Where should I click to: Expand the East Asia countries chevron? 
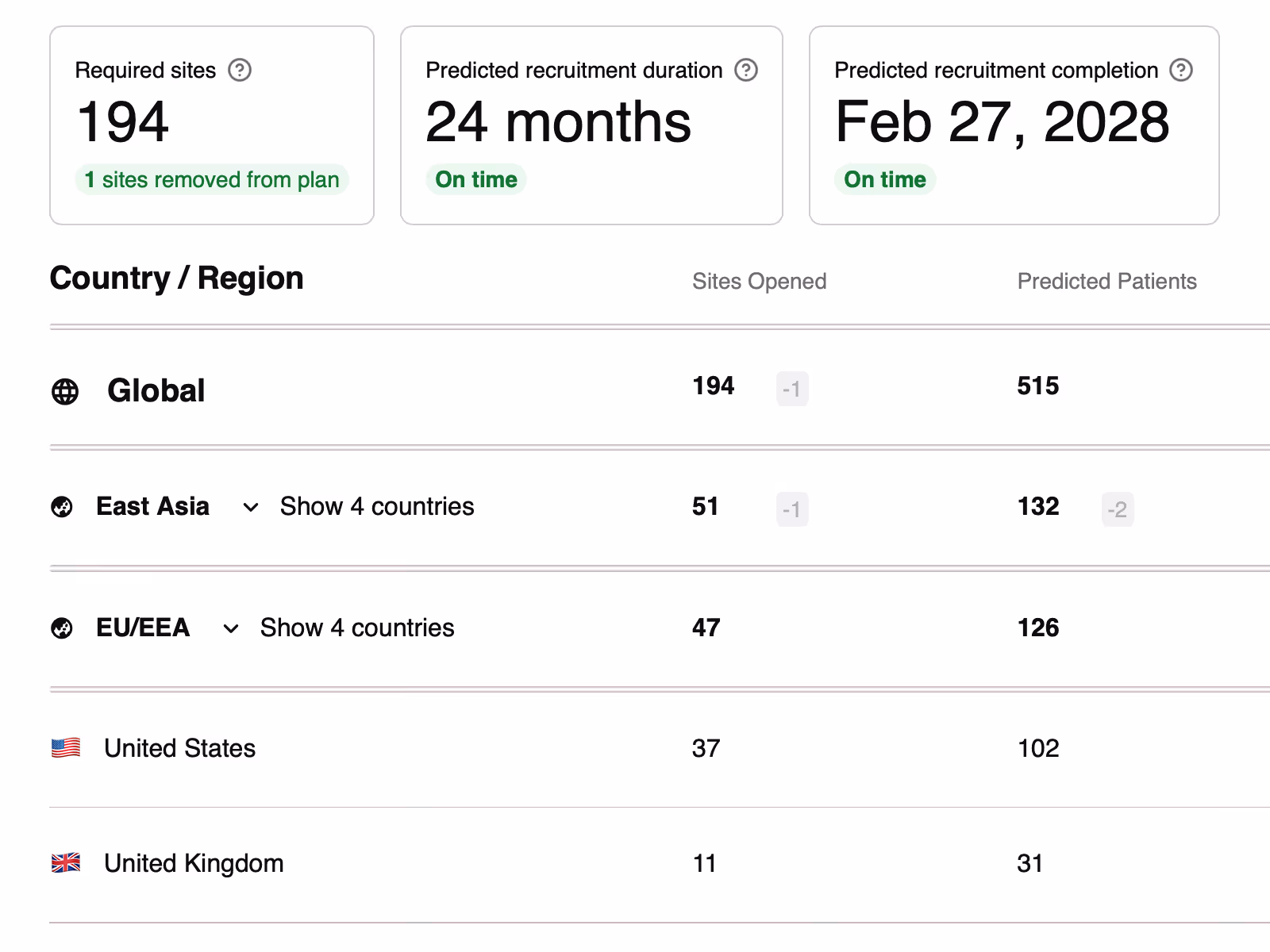[250, 508]
